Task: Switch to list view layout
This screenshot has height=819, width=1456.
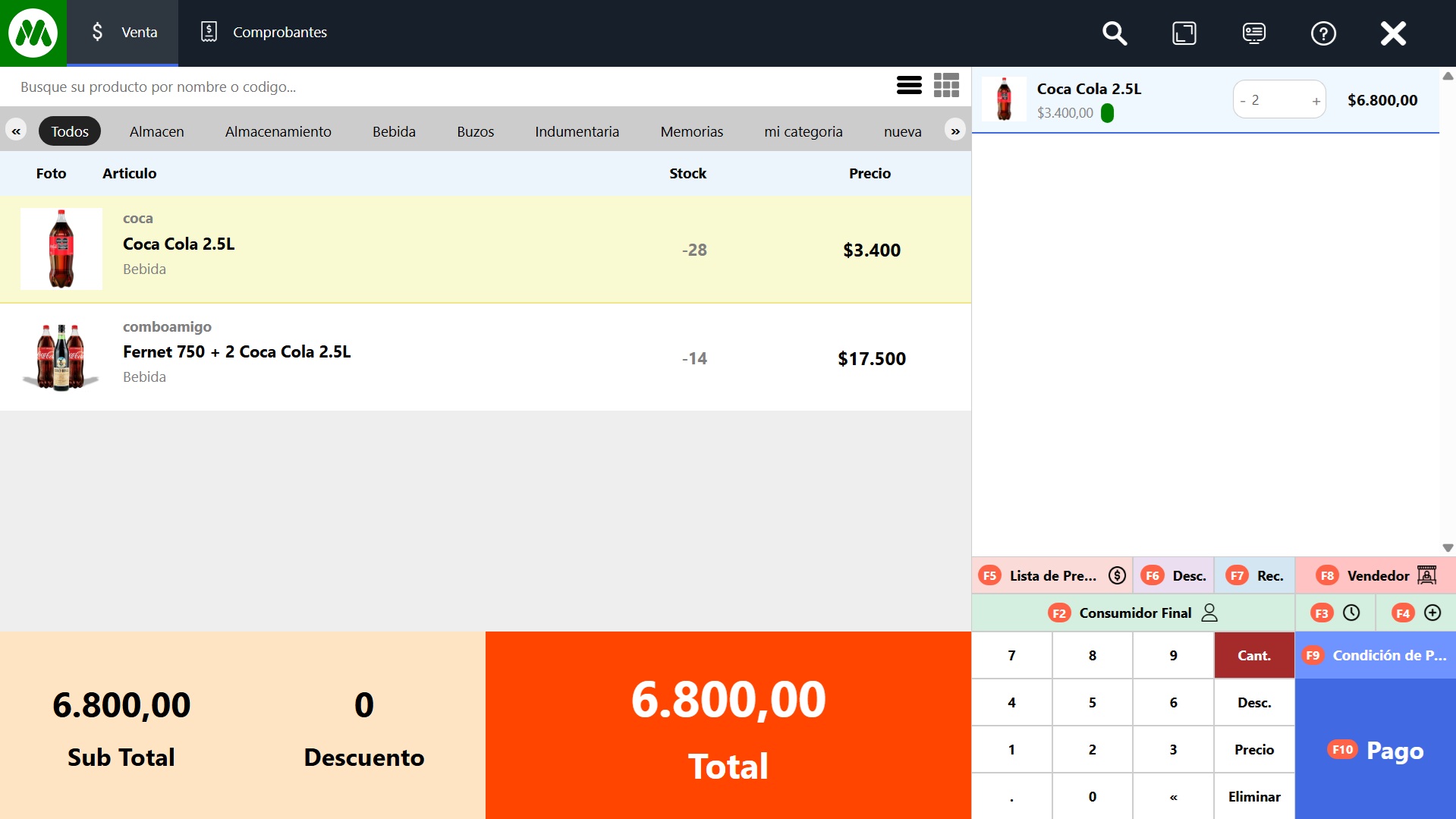Action: [909, 86]
